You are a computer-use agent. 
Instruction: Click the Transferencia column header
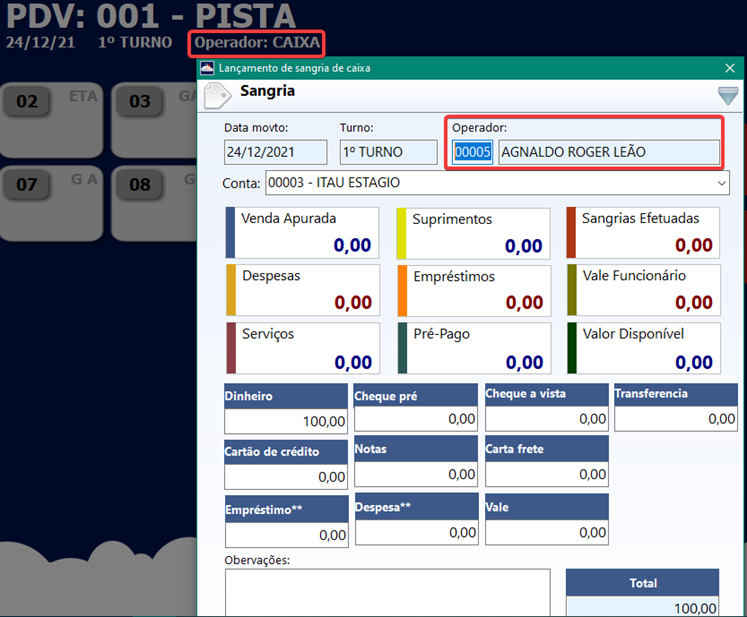[x=676, y=394]
